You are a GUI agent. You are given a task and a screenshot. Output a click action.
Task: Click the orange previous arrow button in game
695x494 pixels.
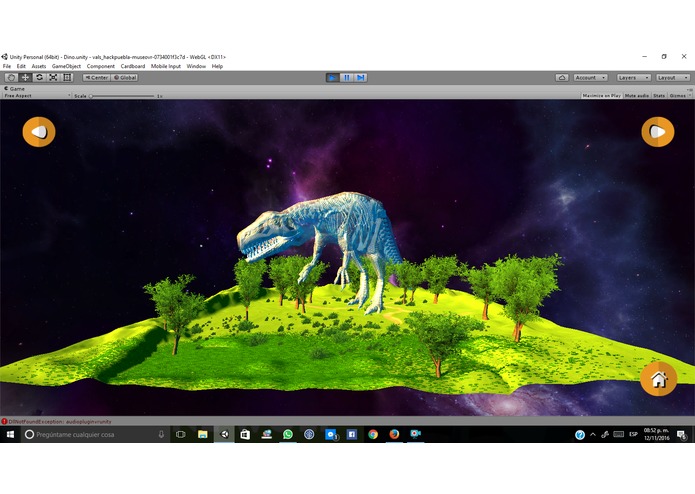pos(39,132)
